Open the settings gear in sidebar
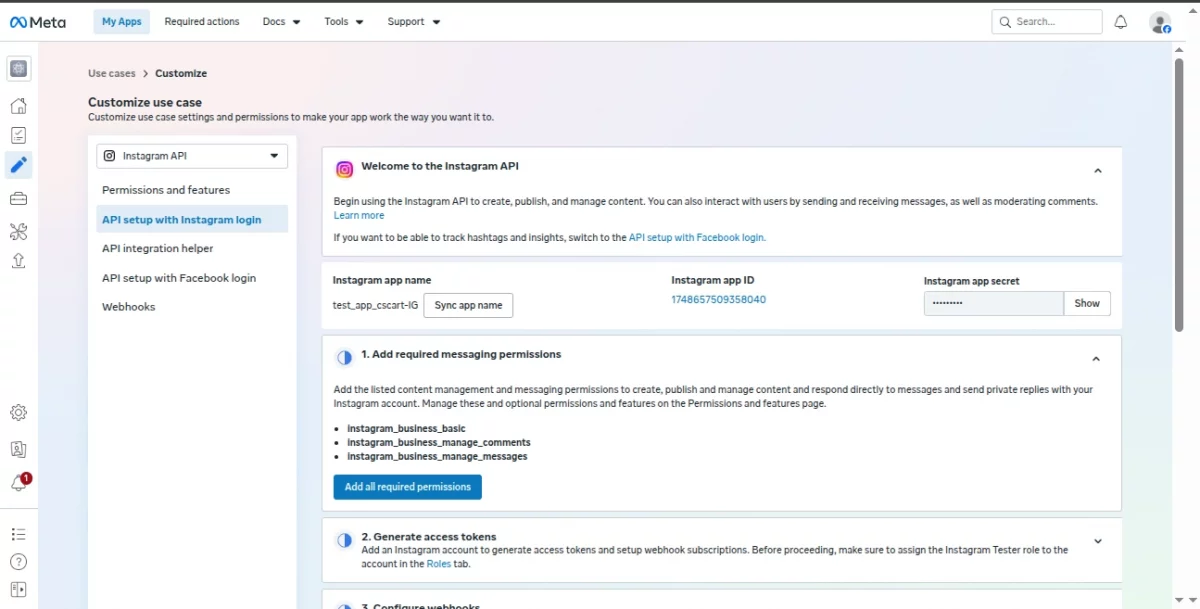1200x609 pixels. click(x=19, y=412)
